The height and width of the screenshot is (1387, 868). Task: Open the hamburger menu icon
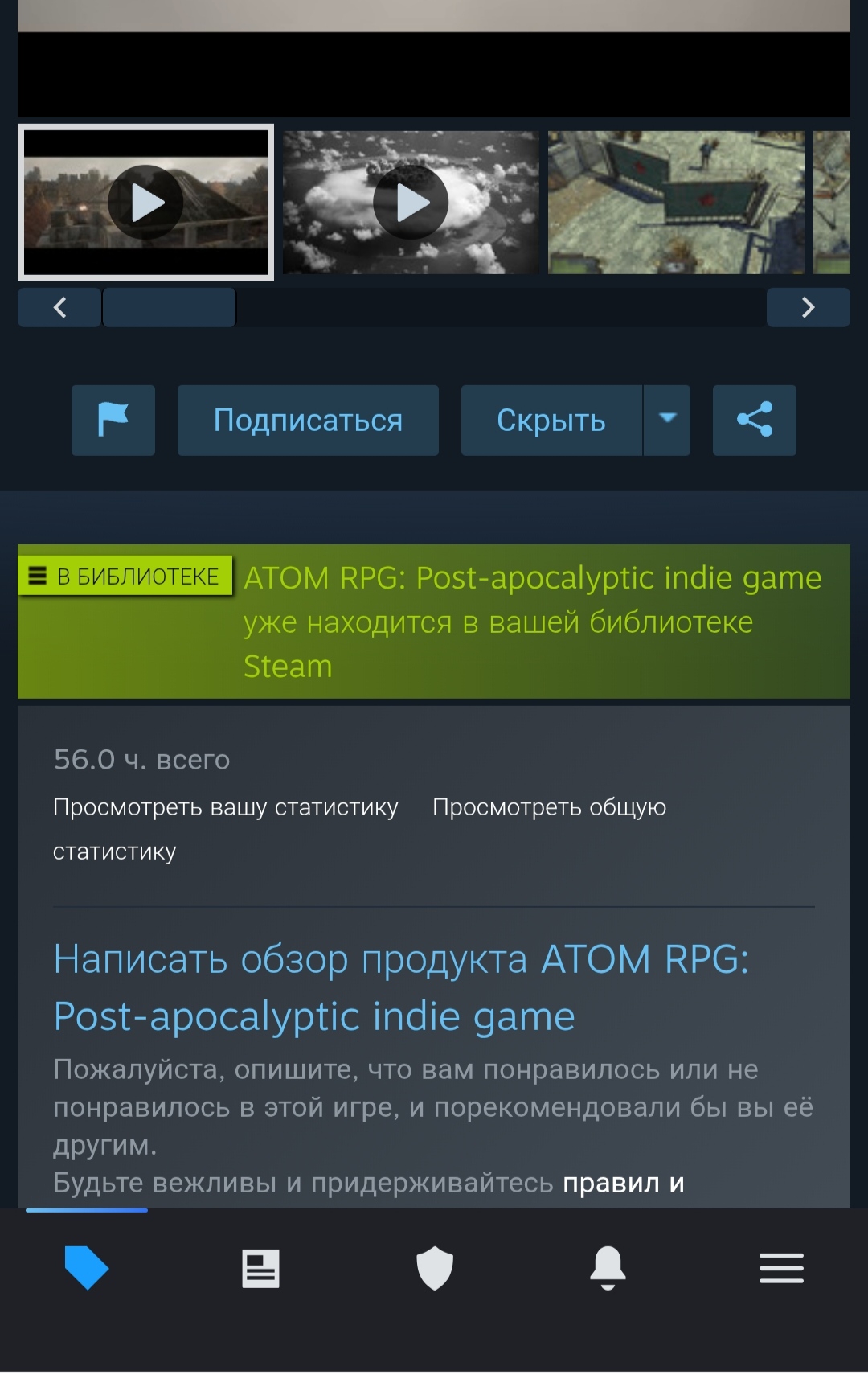coord(781,1268)
